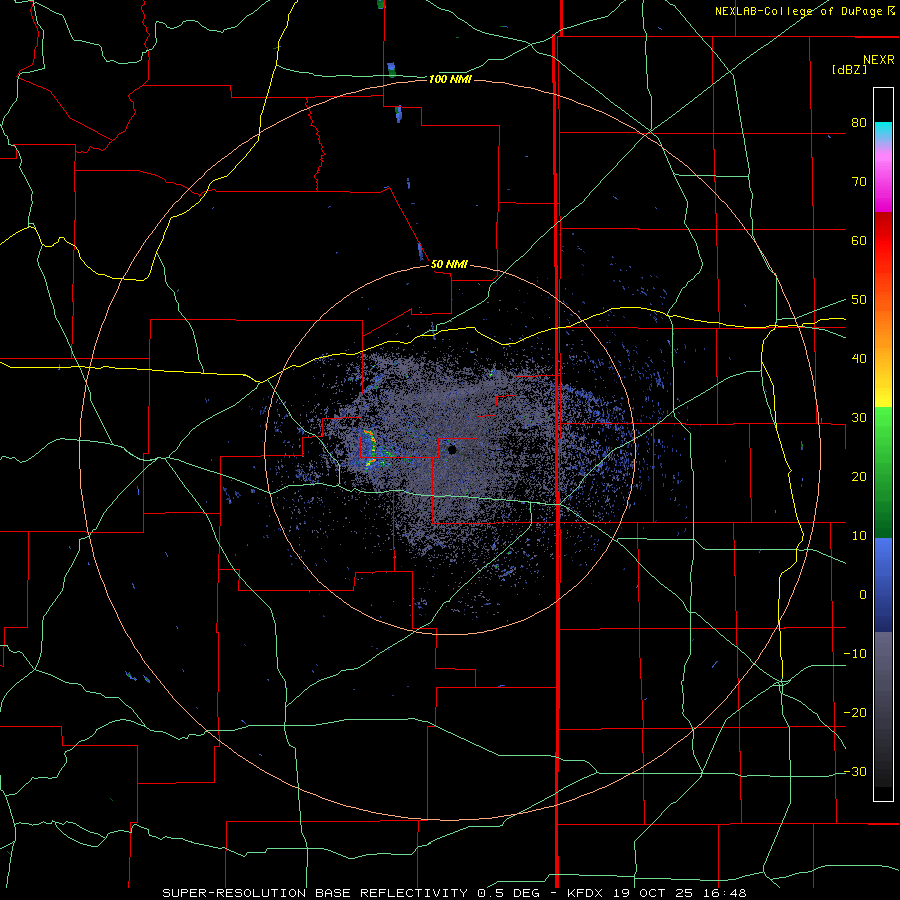900x900 pixels.
Task: Click the -30 value on the dBZ scale
Action: pyautogui.click(x=855, y=773)
